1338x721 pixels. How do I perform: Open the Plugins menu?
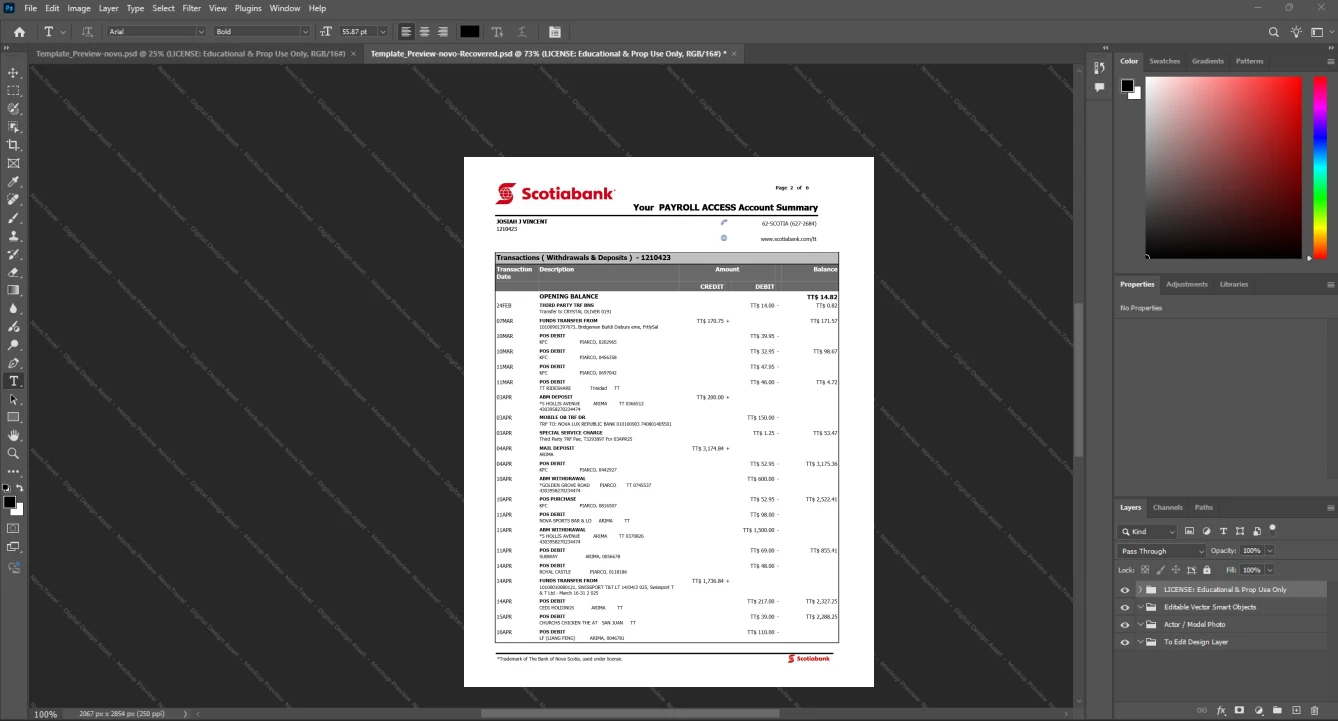click(x=248, y=8)
